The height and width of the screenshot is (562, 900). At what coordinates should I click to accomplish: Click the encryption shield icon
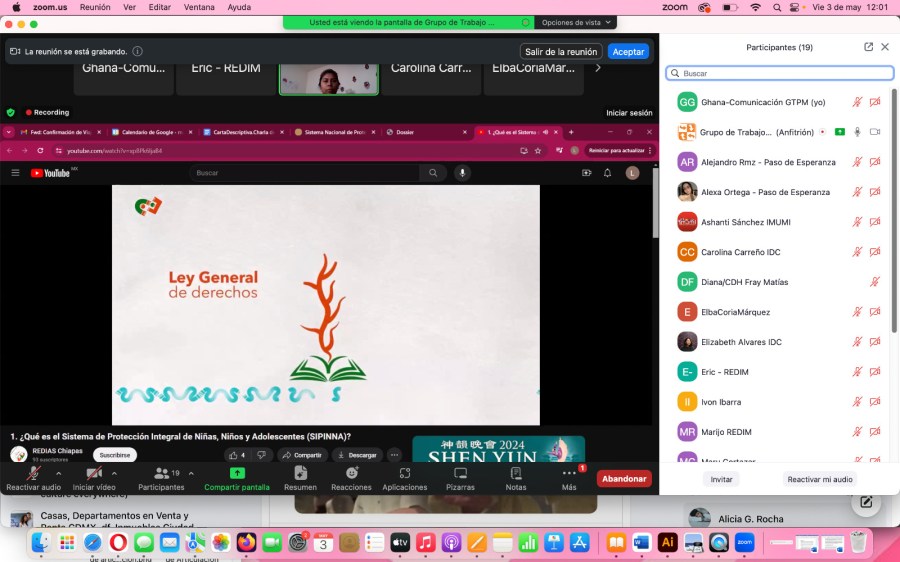coord(11,113)
